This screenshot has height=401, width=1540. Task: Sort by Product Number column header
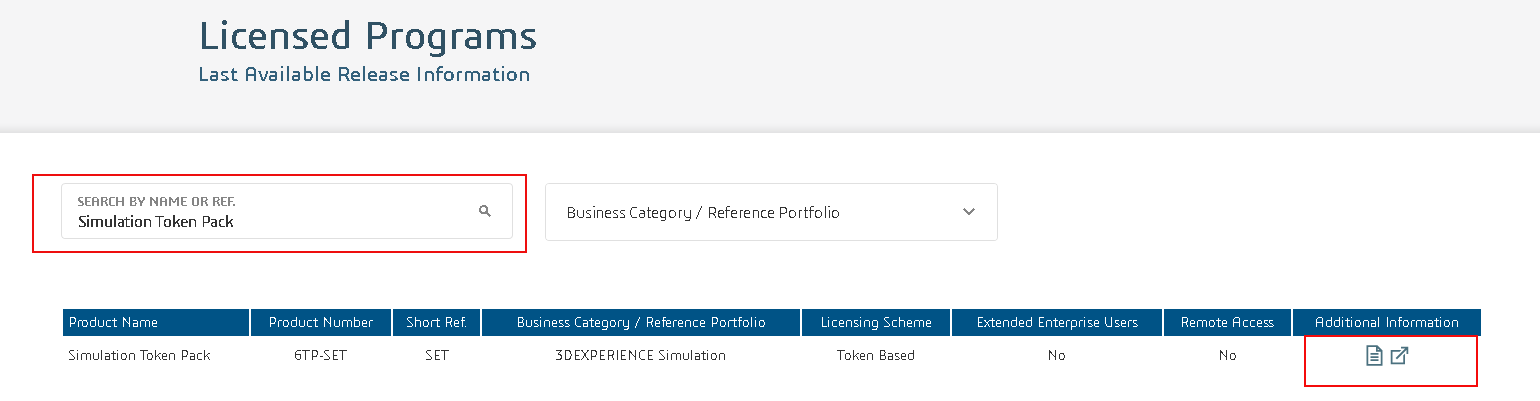(321, 322)
